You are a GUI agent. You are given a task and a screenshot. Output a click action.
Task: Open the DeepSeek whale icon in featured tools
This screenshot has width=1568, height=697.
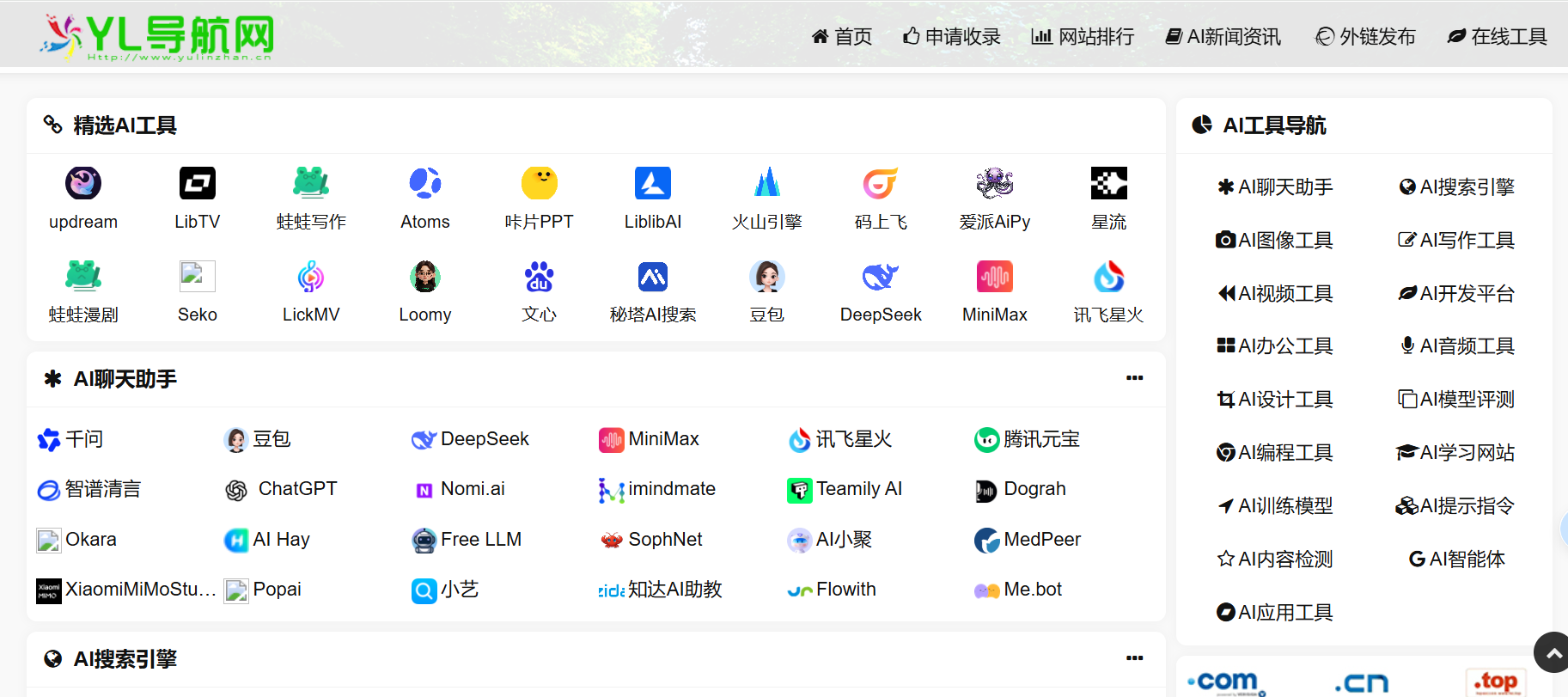pos(881,277)
